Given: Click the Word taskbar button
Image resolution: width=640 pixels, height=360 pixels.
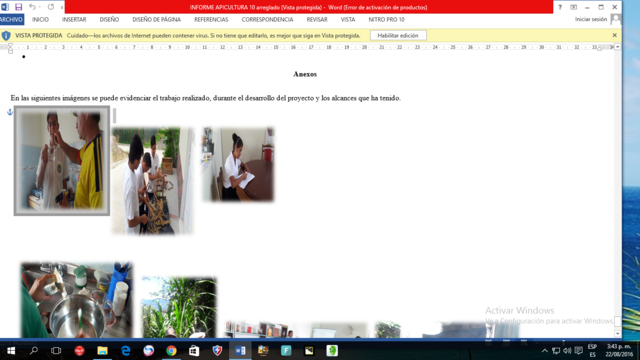Looking at the screenshot, I should [240, 351].
